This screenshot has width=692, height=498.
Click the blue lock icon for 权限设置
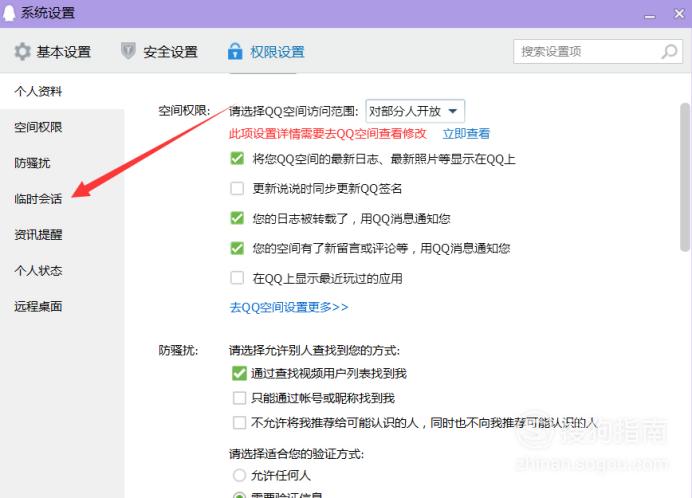[235, 51]
